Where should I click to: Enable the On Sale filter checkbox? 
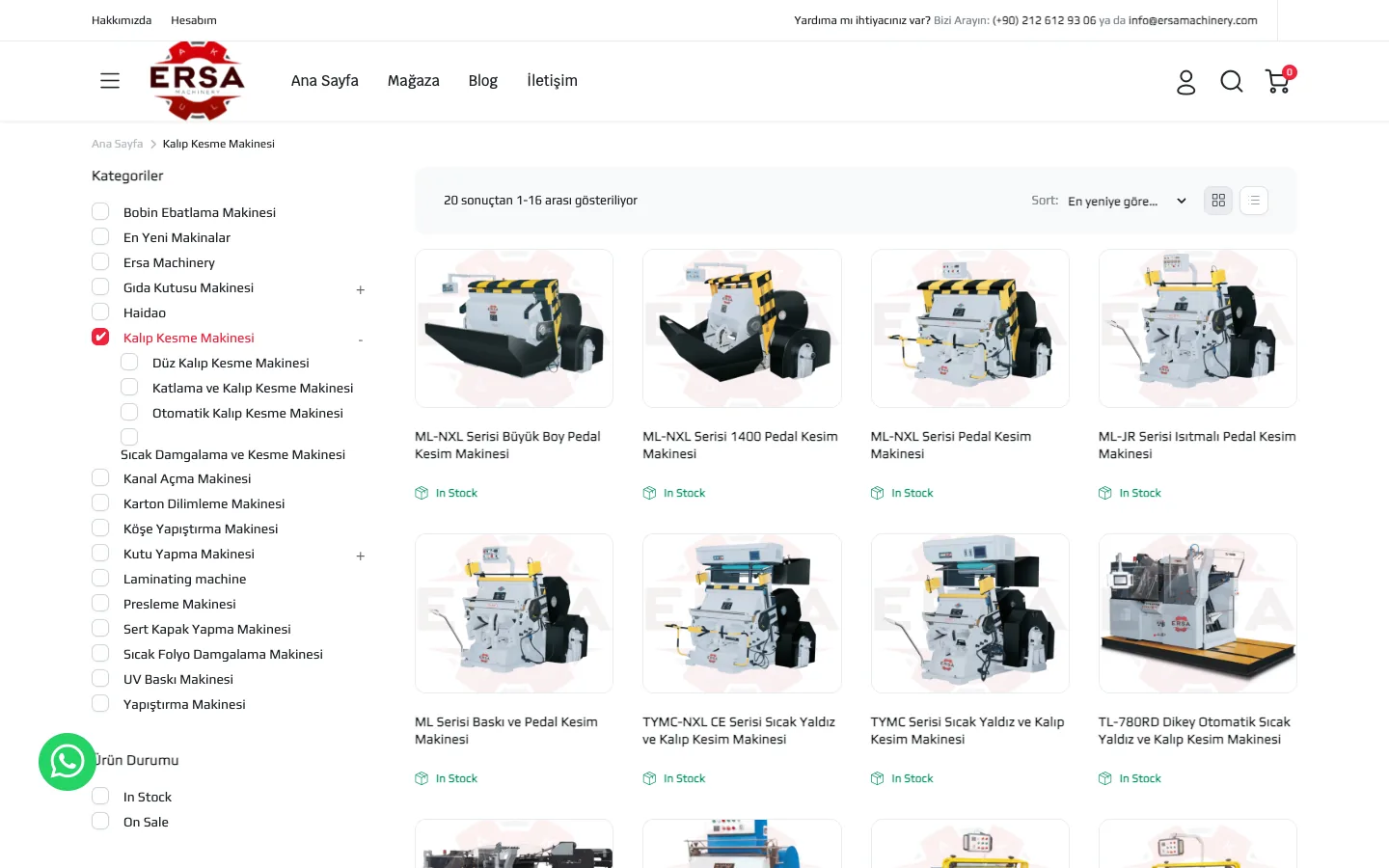100,821
